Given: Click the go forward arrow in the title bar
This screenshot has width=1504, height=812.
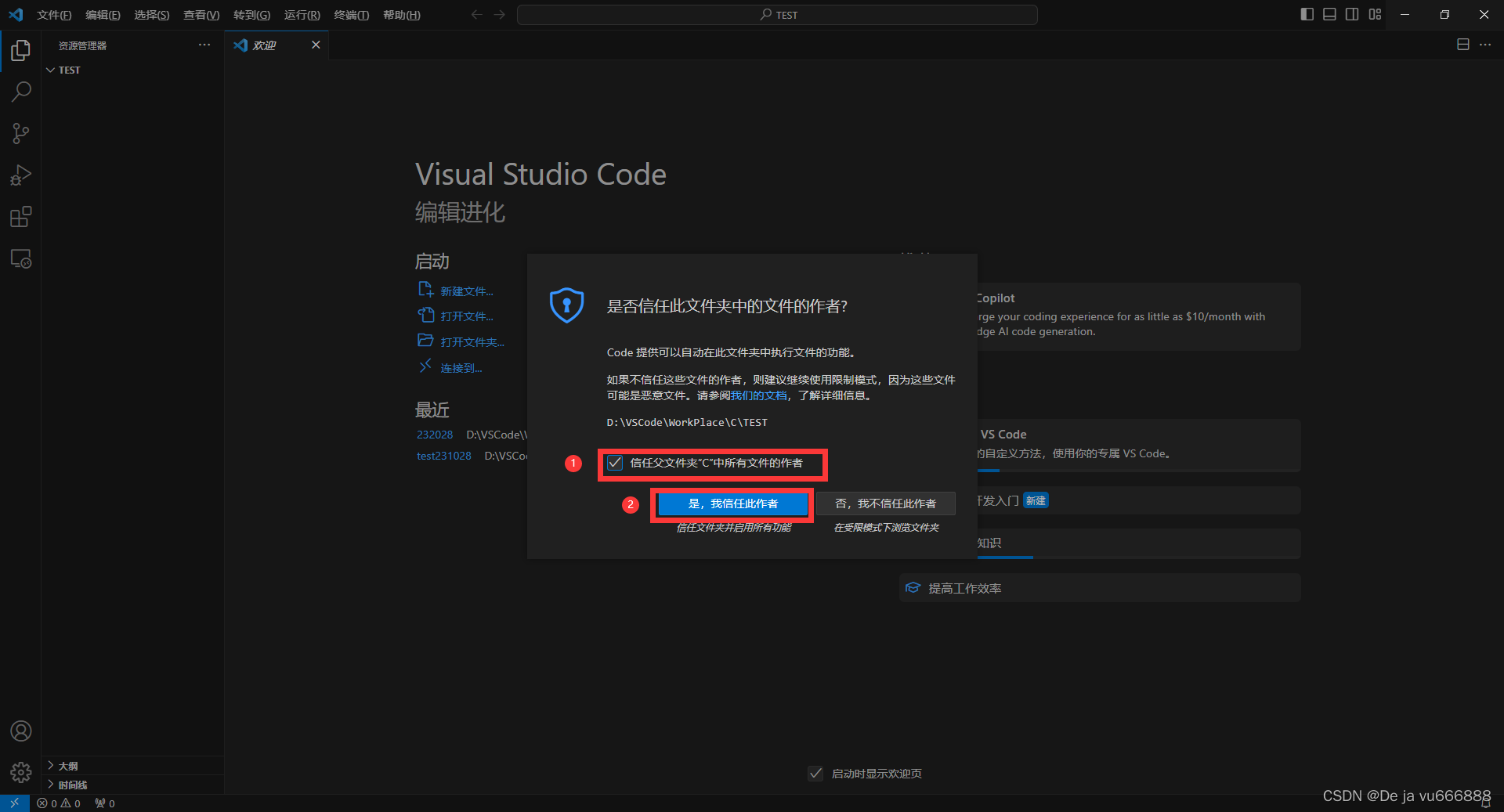Looking at the screenshot, I should click(499, 15).
